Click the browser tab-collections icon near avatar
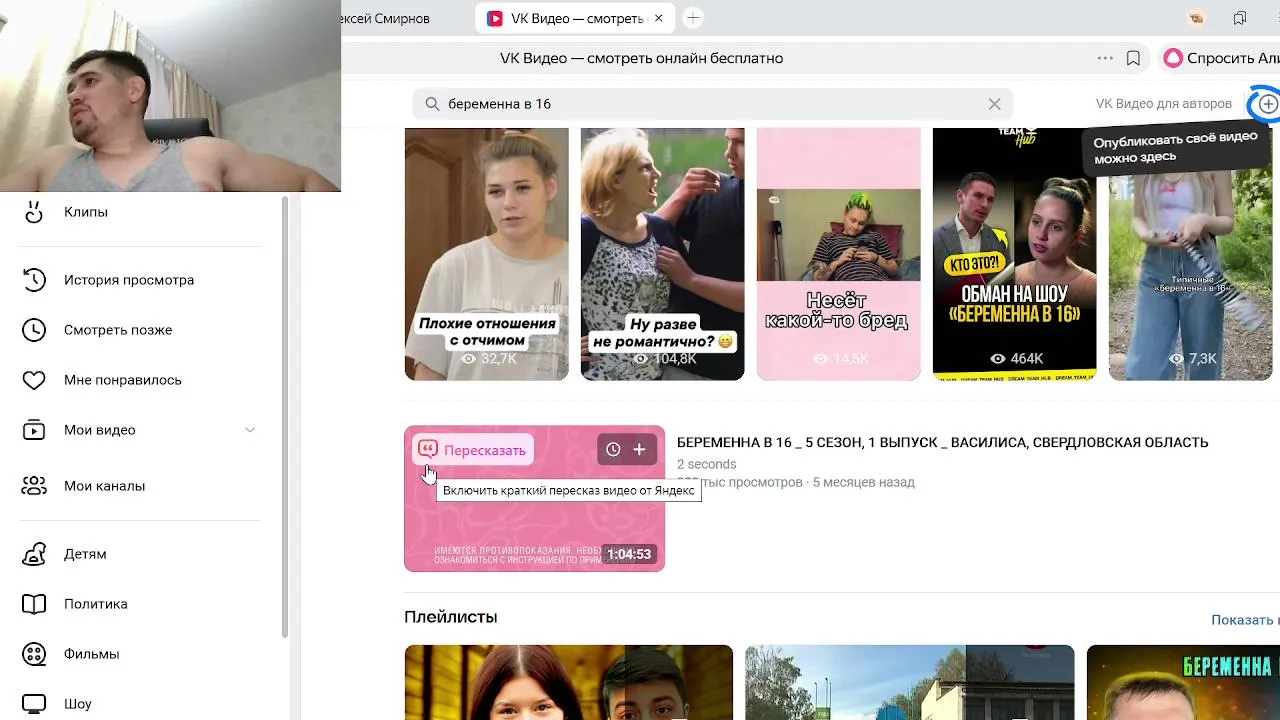Image resolution: width=1280 pixels, height=720 pixels. tap(1240, 18)
